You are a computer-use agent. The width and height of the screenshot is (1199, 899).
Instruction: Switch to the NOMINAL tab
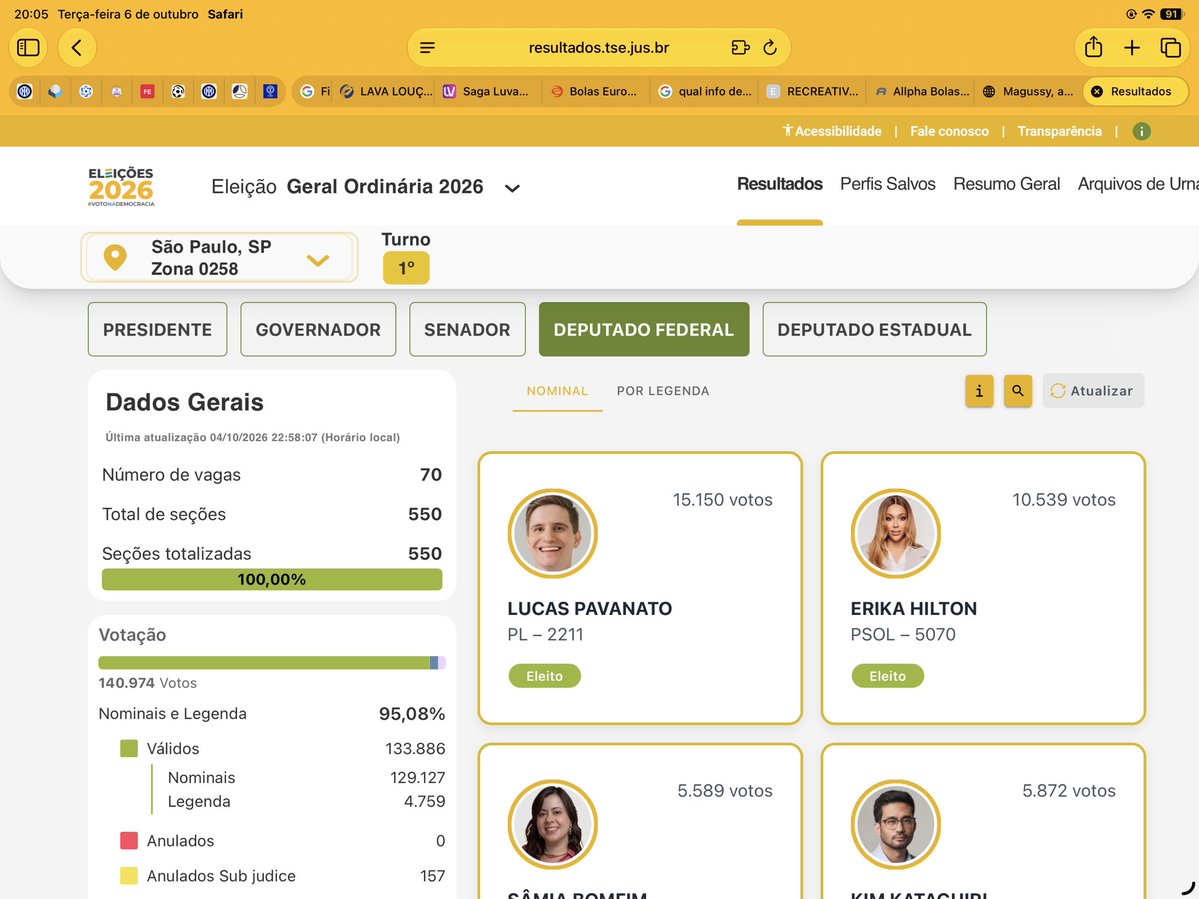coord(557,391)
